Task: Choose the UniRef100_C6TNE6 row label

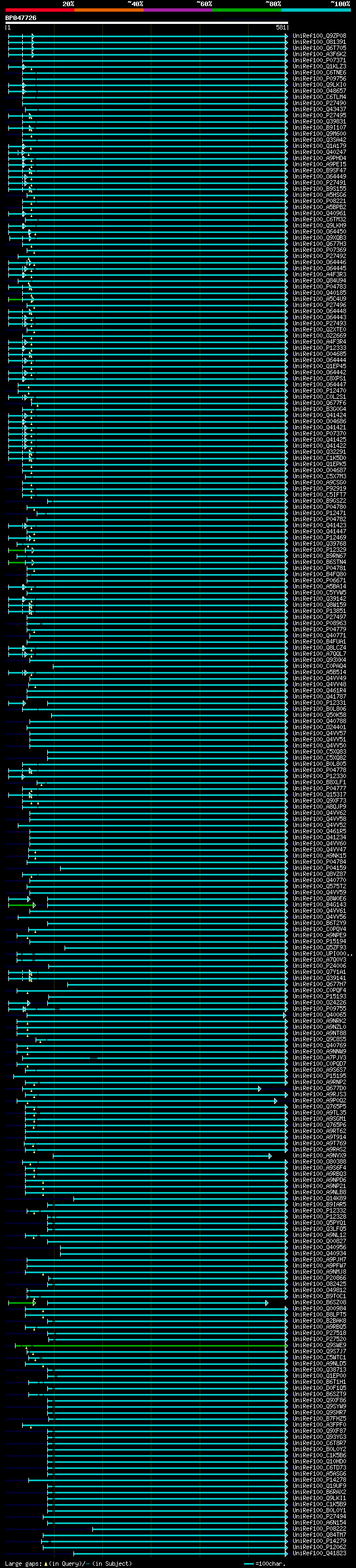Action: (319, 72)
